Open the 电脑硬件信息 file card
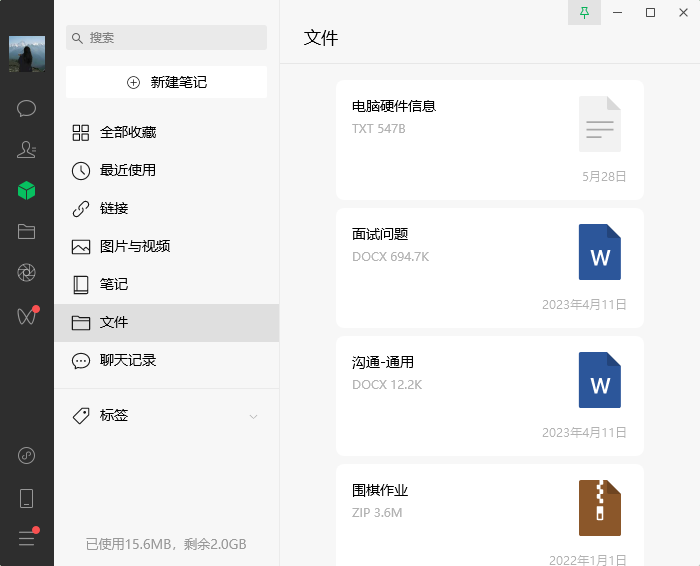 [490, 140]
